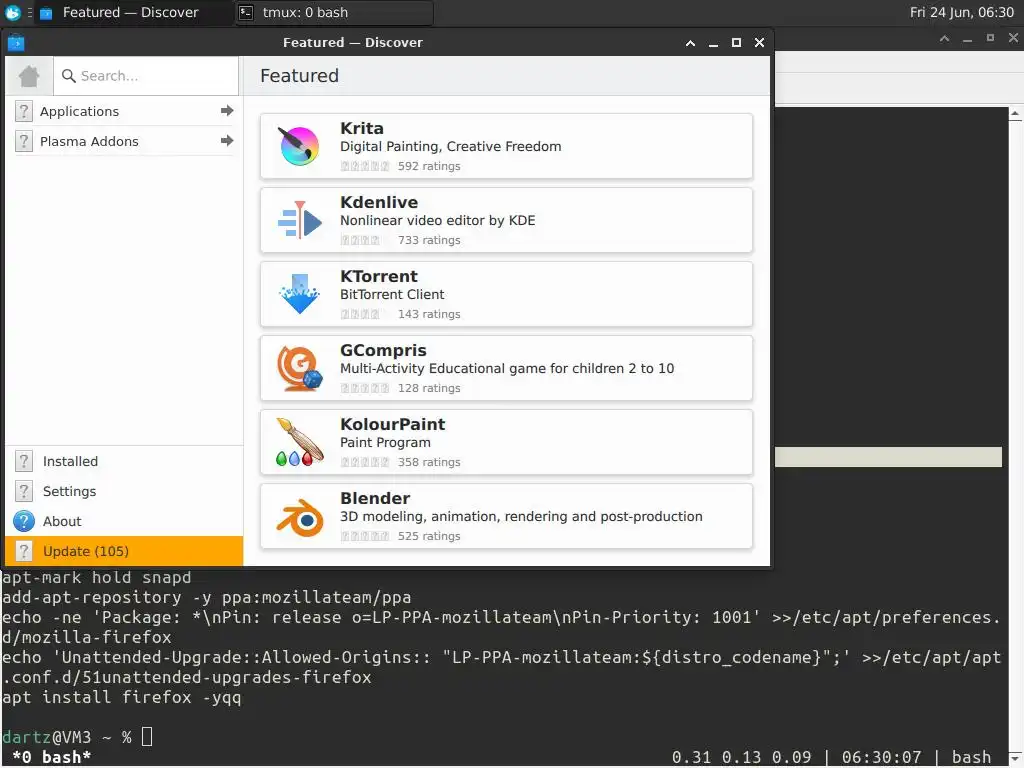Click the Settings entry icon
The height and width of the screenshot is (768, 1024).
24,491
